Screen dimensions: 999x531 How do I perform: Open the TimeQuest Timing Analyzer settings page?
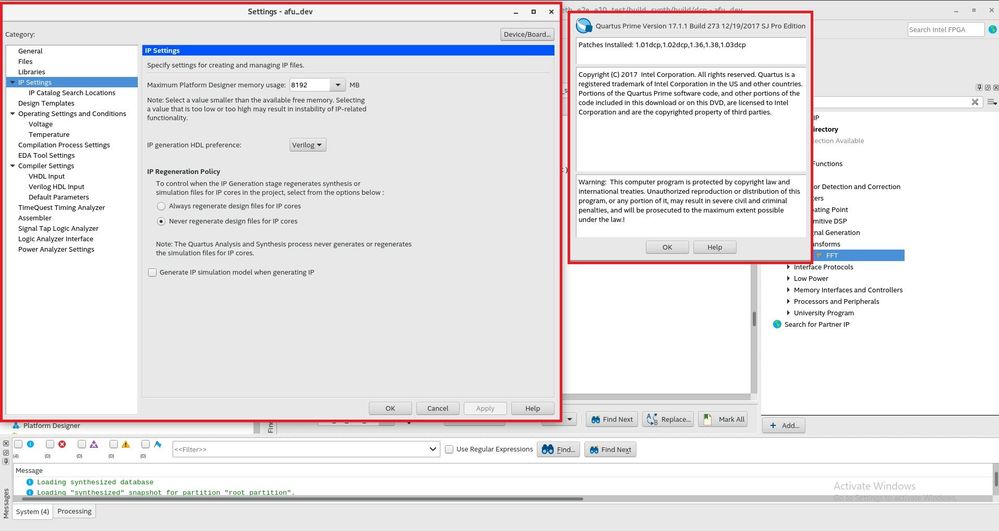62,208
